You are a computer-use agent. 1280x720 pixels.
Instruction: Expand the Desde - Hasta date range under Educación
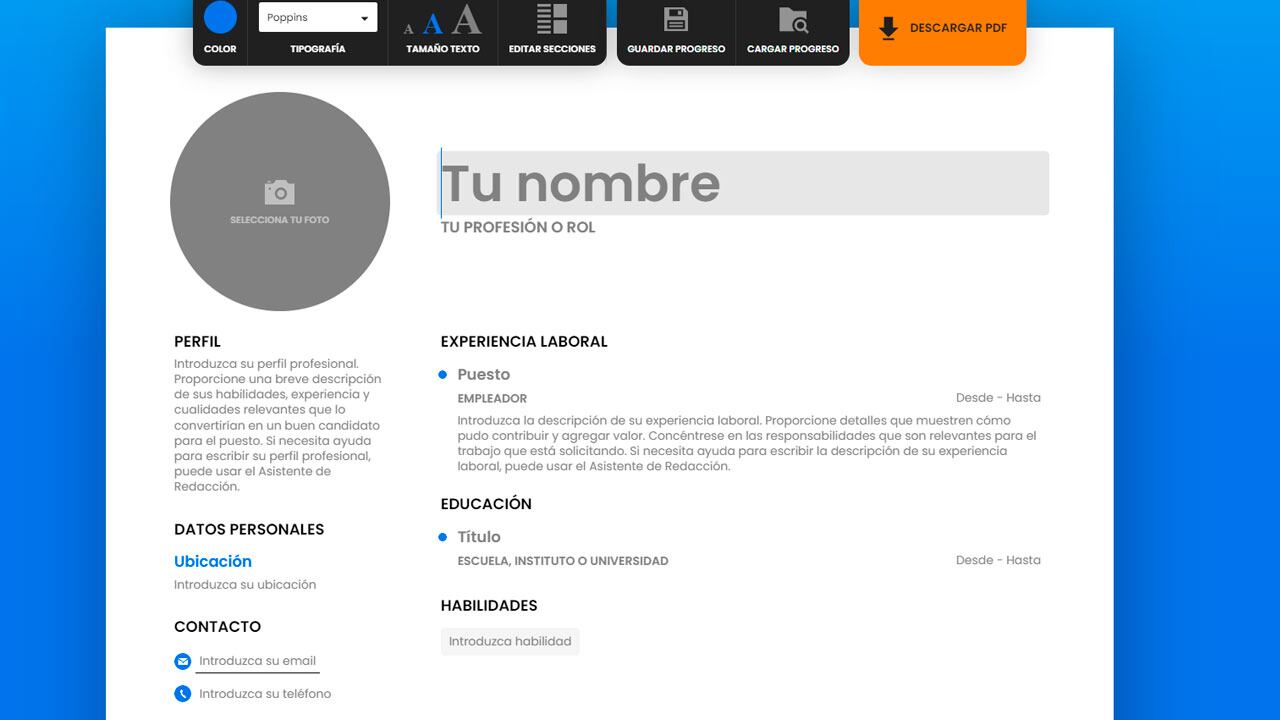click(998, 560)
